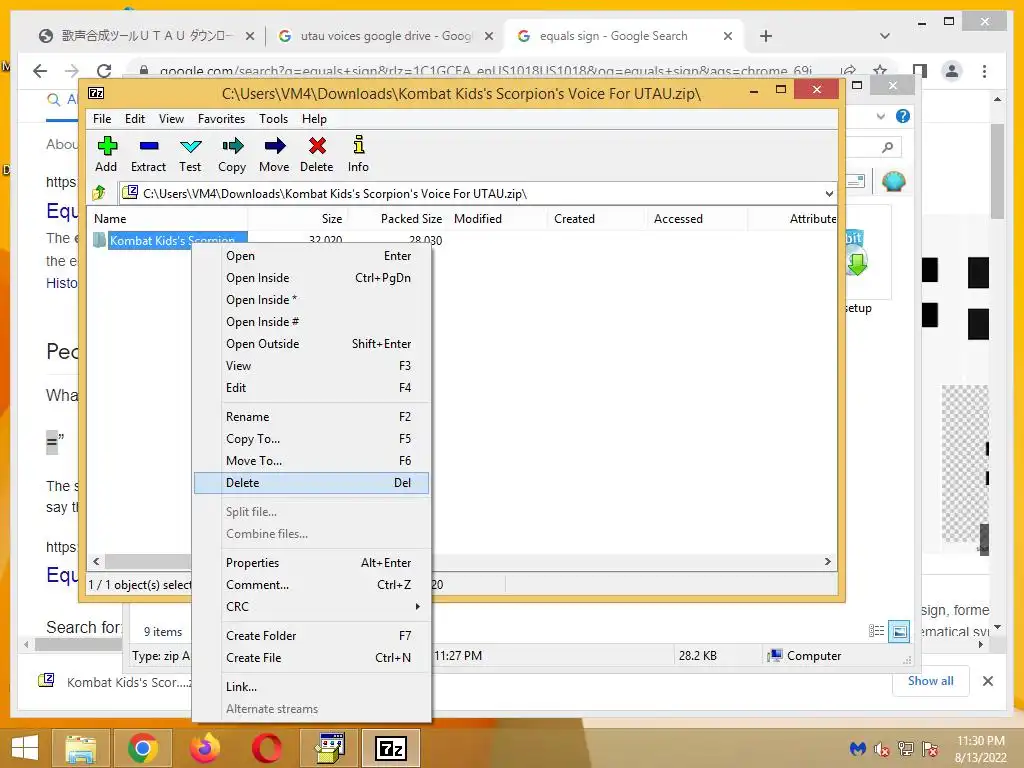1024x768 pixels.
Task: Switch Explorer to large icons view
Action: click(x=899, y=632)
